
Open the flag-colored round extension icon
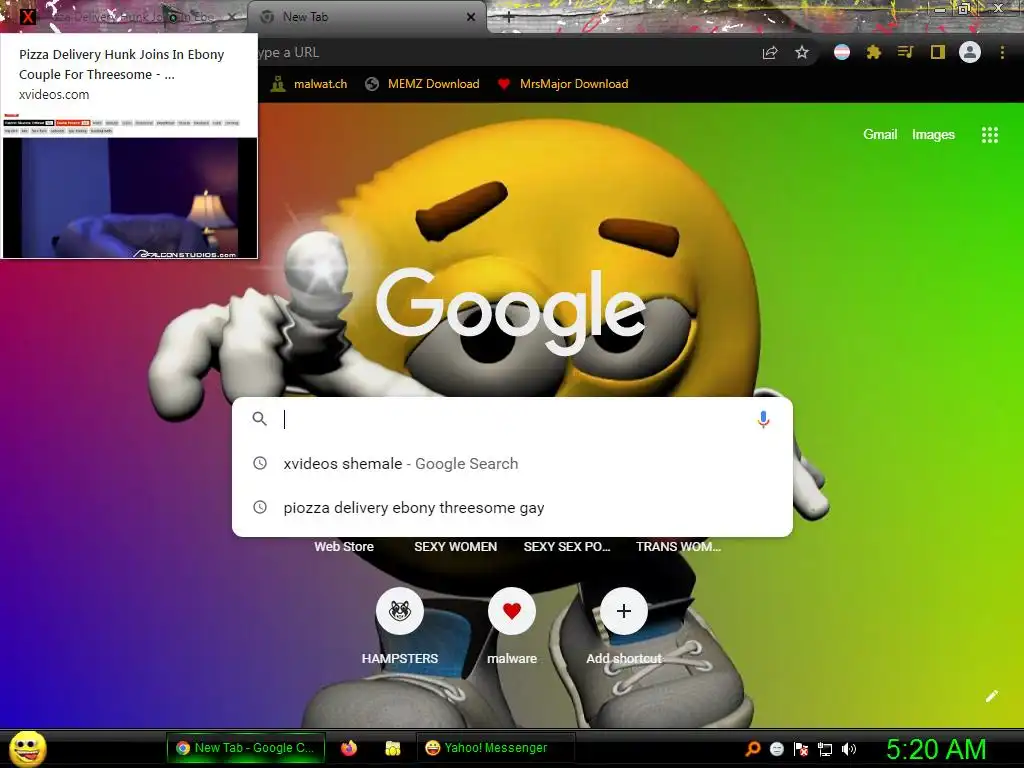pyautogui.click(x=842, y=52)
